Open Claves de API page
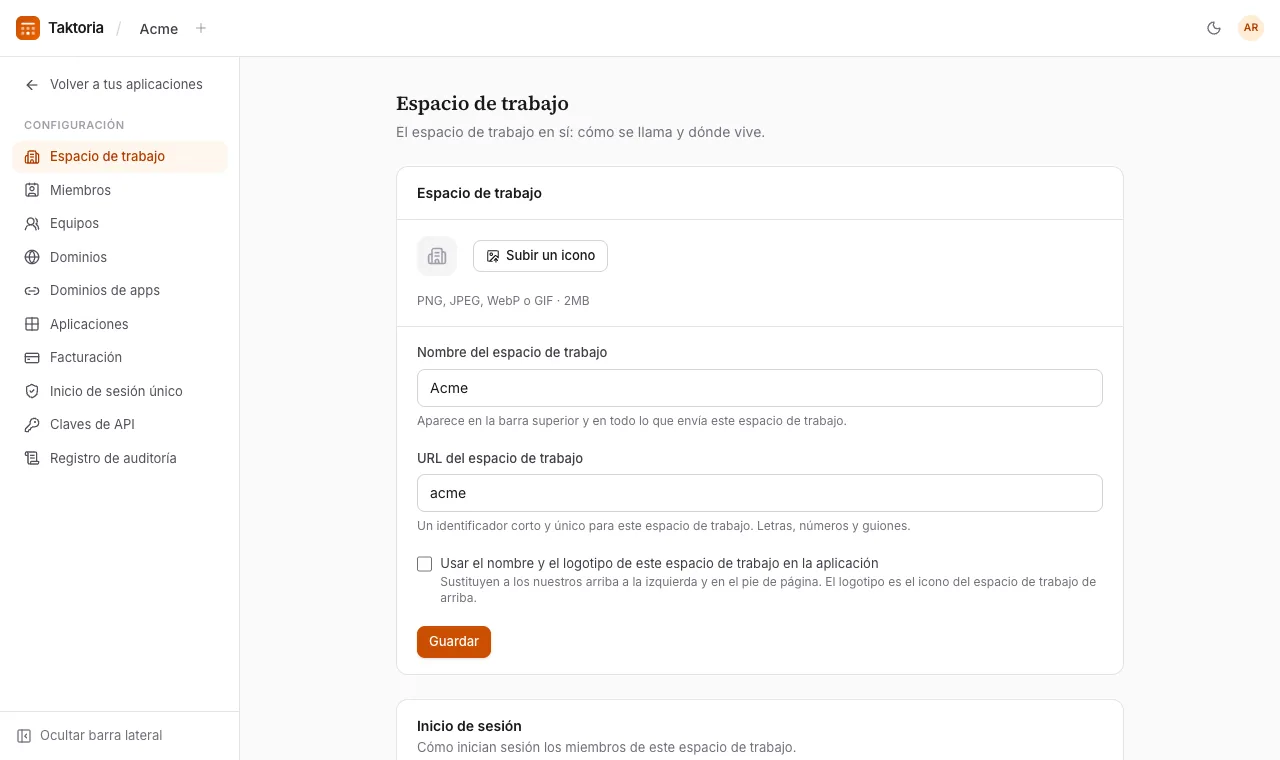The image size is (1280, 760). (120, 425)
